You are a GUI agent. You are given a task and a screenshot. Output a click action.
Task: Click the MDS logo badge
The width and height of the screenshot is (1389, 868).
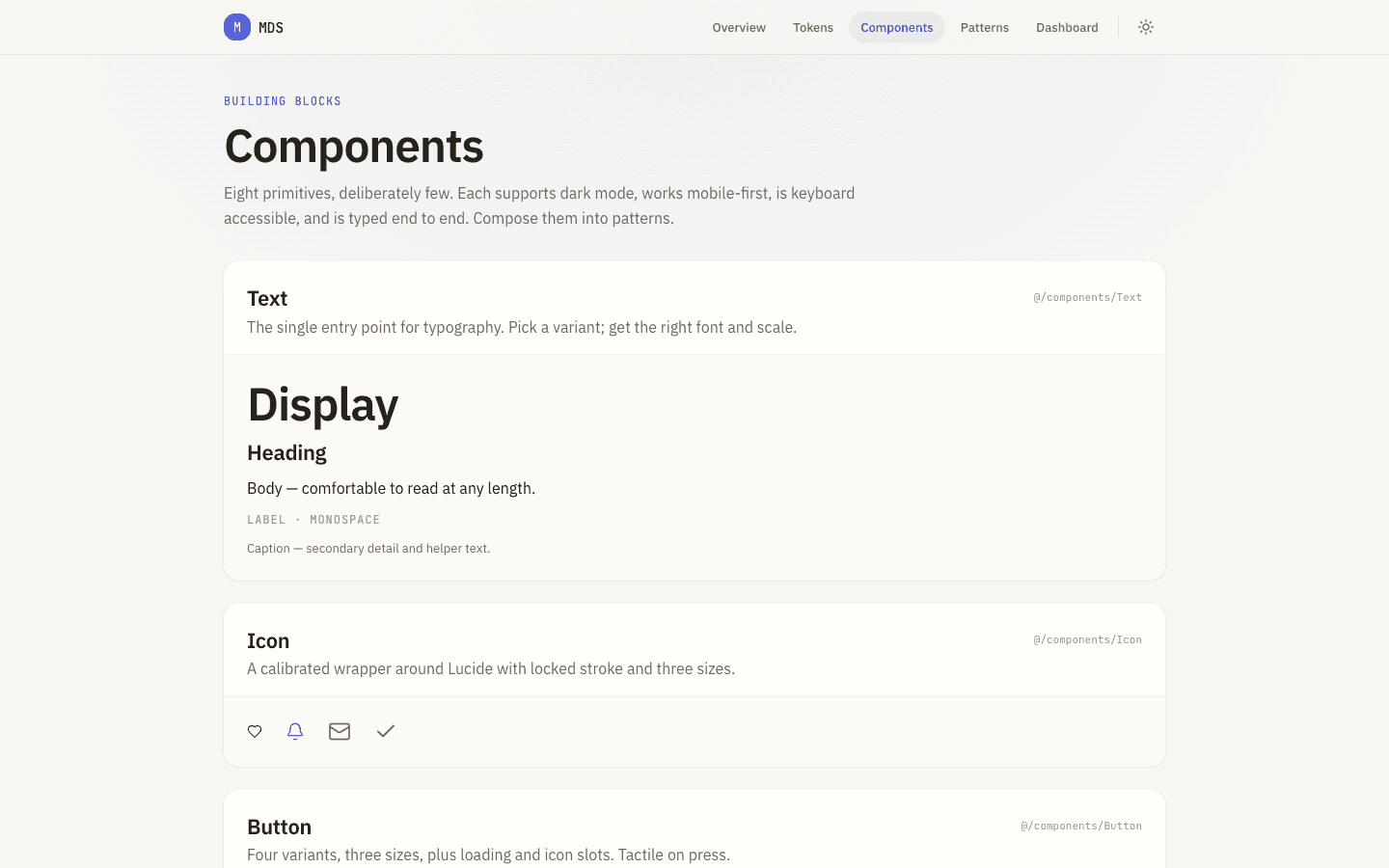tap(237, 27)
